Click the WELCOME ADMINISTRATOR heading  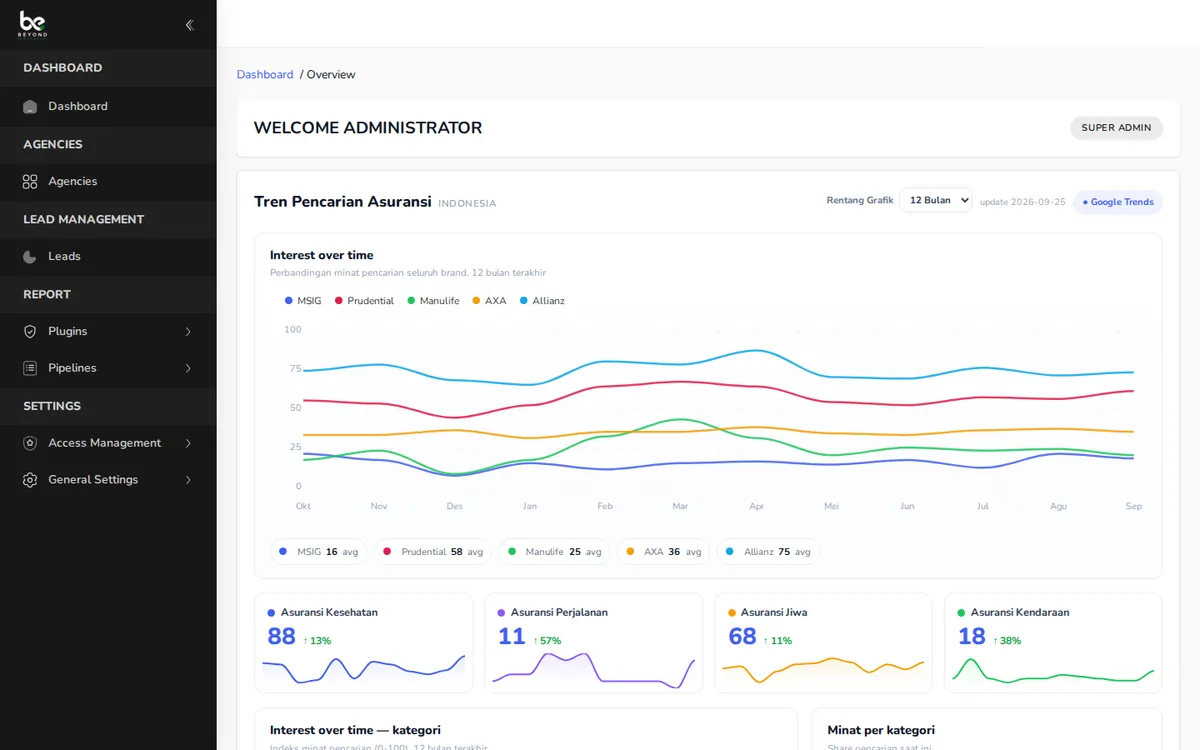pyautogui.click(x=368, y=128)
